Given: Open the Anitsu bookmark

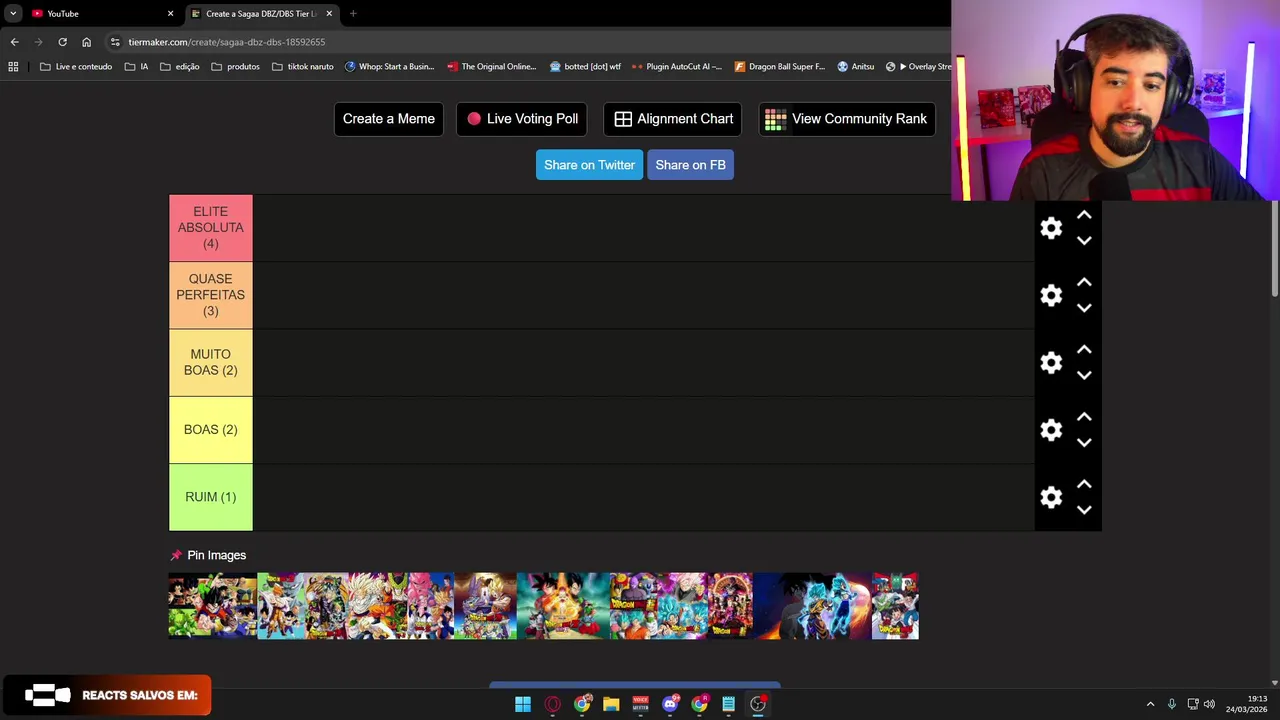Looking at the screenshot, I should point(856,67).
